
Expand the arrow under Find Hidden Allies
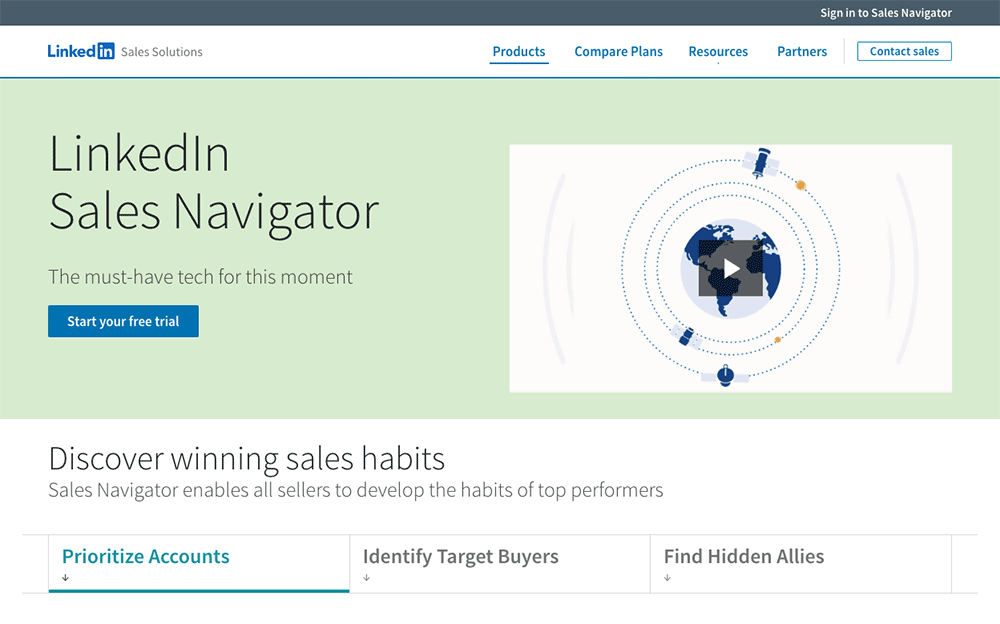pyautogui.click(x=667, y=578)
